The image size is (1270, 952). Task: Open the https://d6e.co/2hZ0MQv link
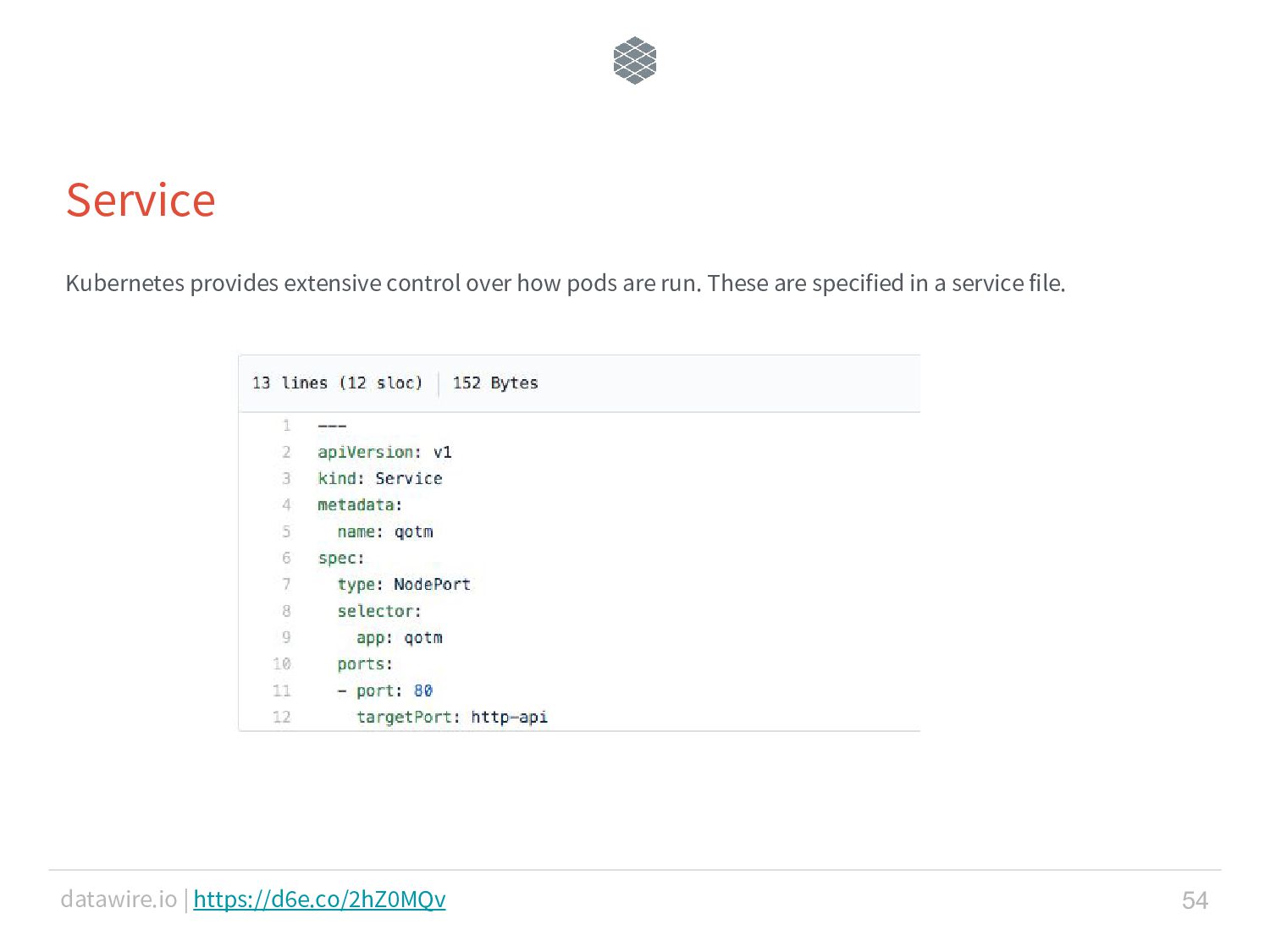pyautogui.click(x=319, y=899)
